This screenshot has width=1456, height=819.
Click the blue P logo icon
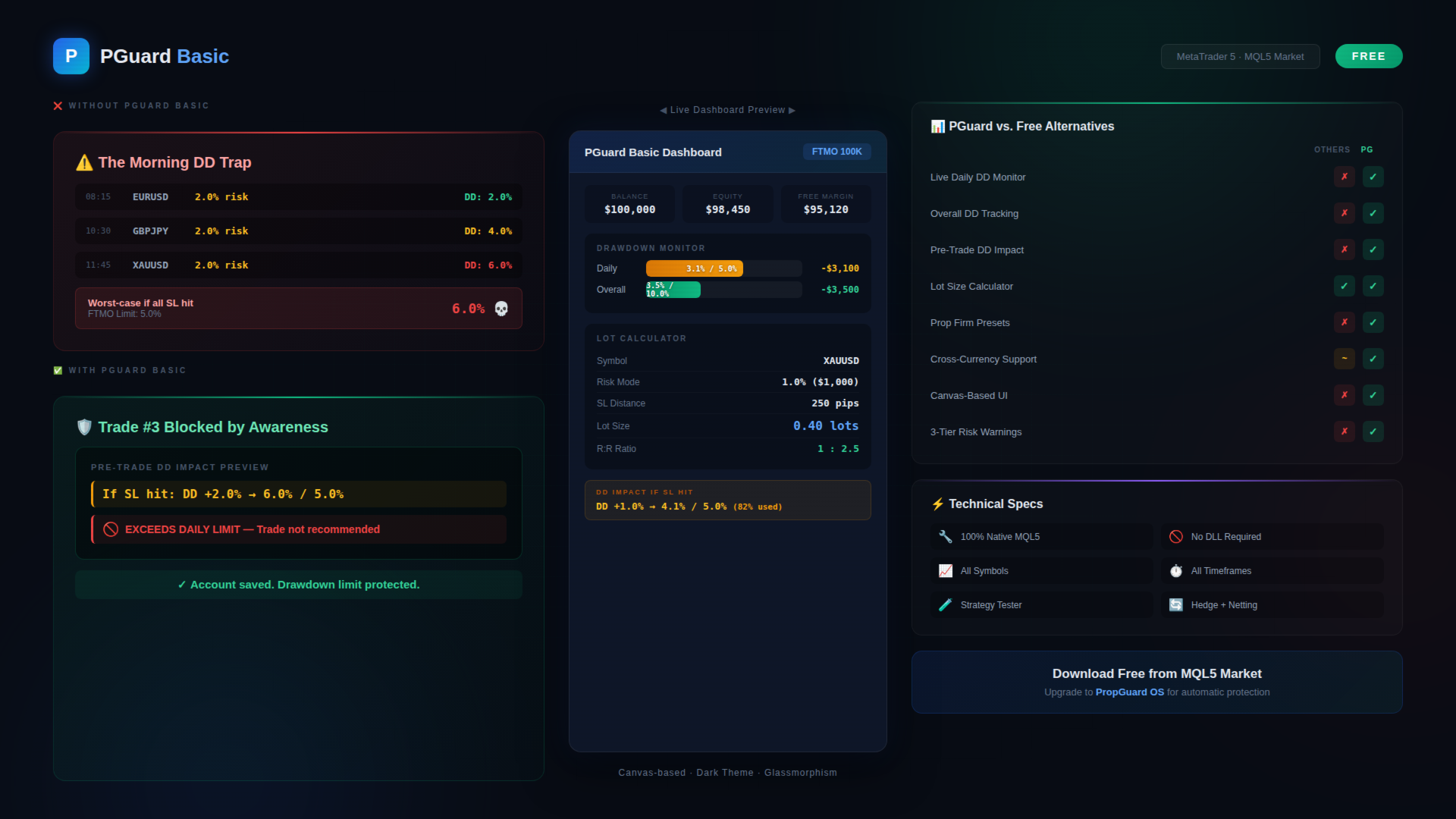[x=71, y=56]
